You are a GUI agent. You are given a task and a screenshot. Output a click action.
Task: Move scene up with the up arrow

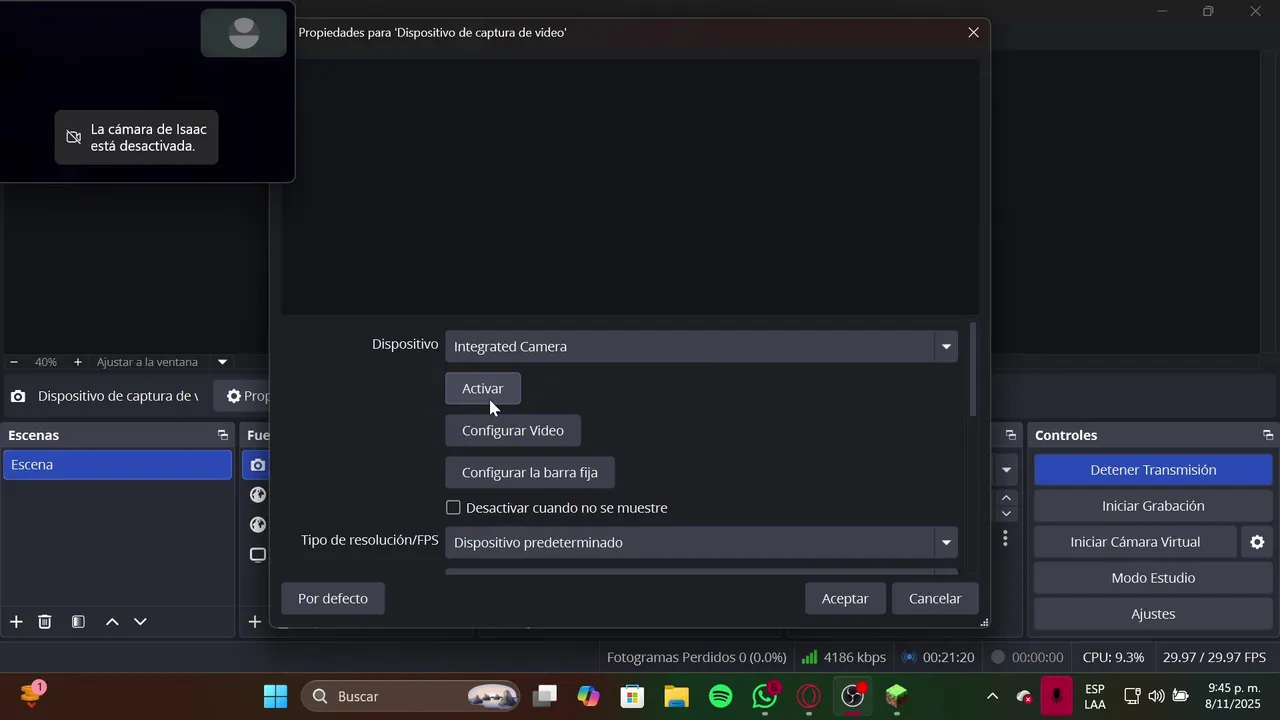click(112, 622)
